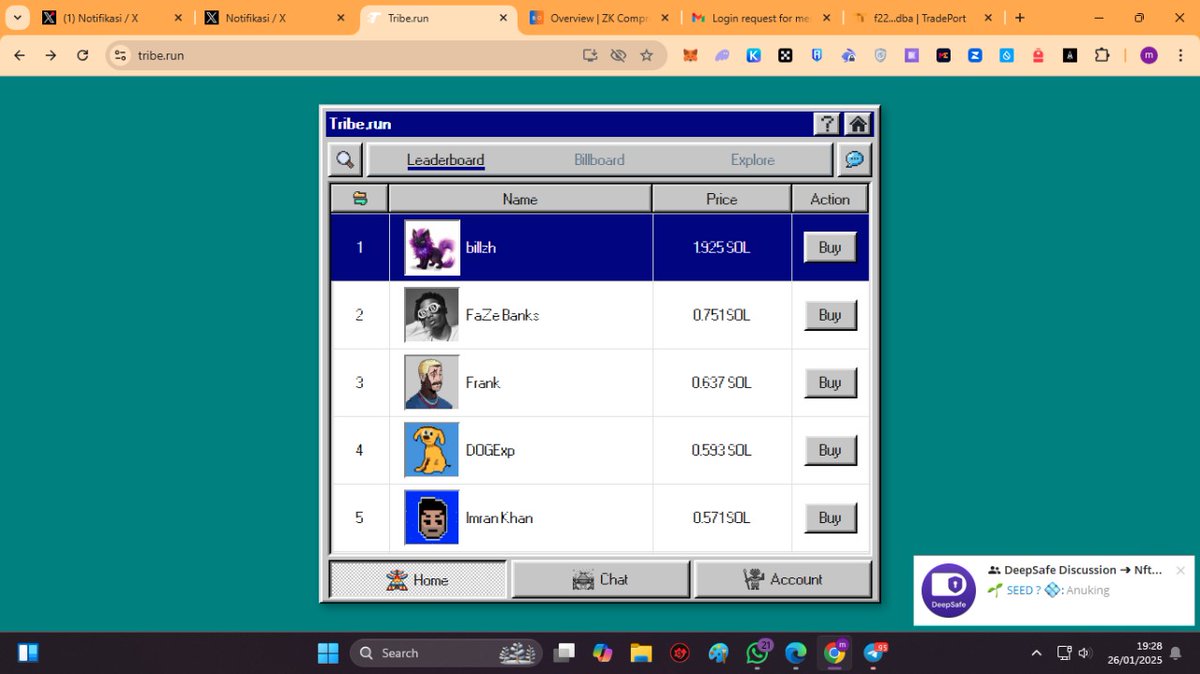Click the Extensions puzzle icon
This screenshot has width=1200, height=674.
1102,56
